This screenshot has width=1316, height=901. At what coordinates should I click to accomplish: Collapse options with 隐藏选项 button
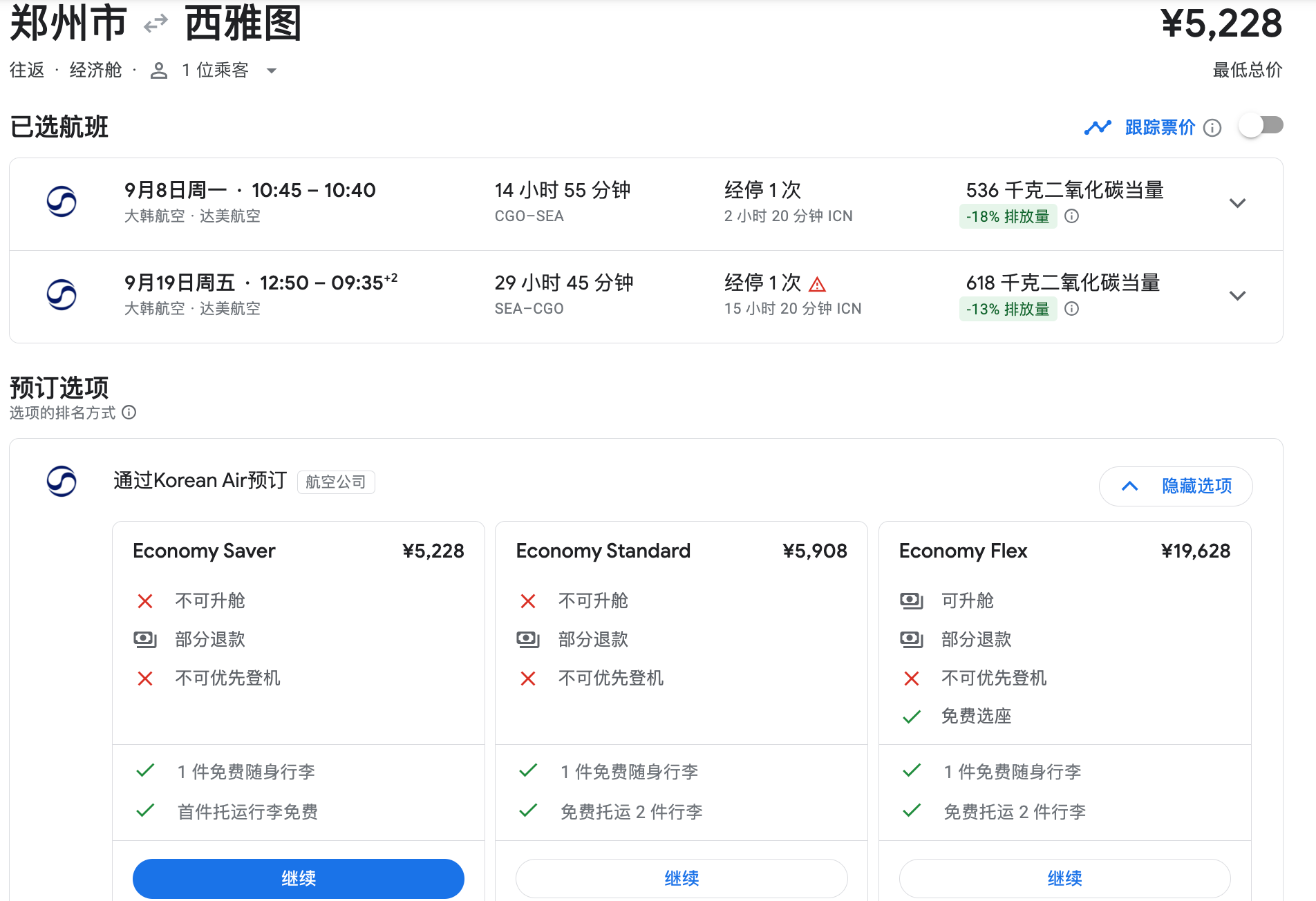tap(1176, 486)
